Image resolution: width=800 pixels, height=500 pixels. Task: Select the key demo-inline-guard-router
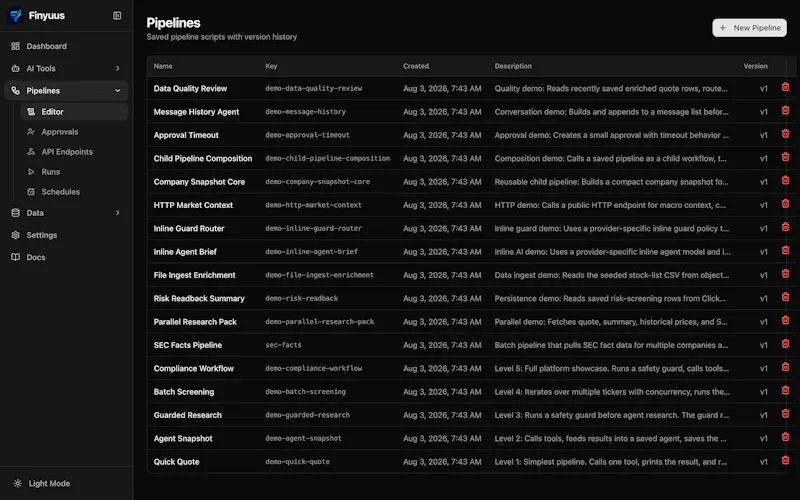point(313,229)
